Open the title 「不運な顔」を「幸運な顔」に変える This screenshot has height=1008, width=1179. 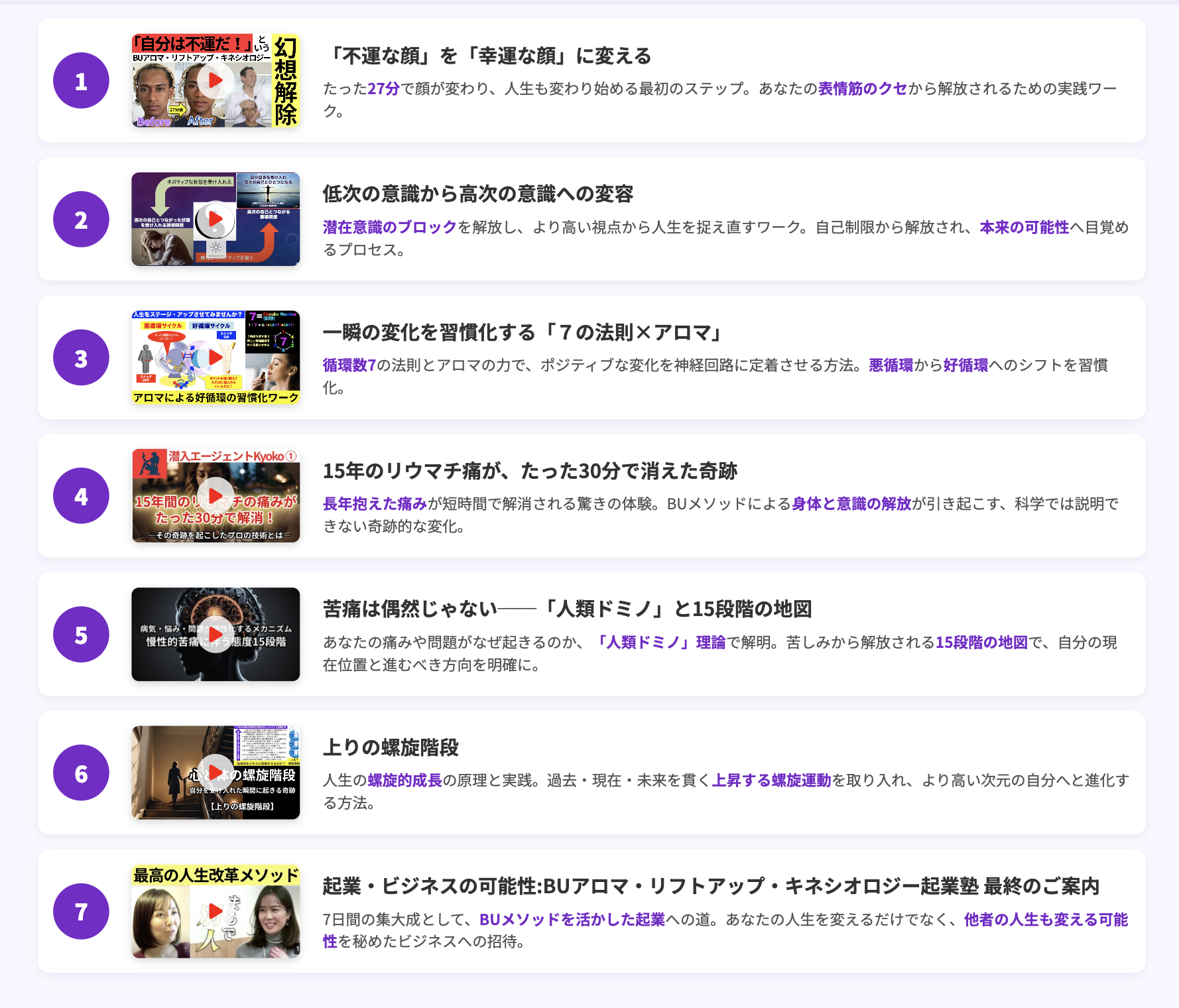pos(487,56)
